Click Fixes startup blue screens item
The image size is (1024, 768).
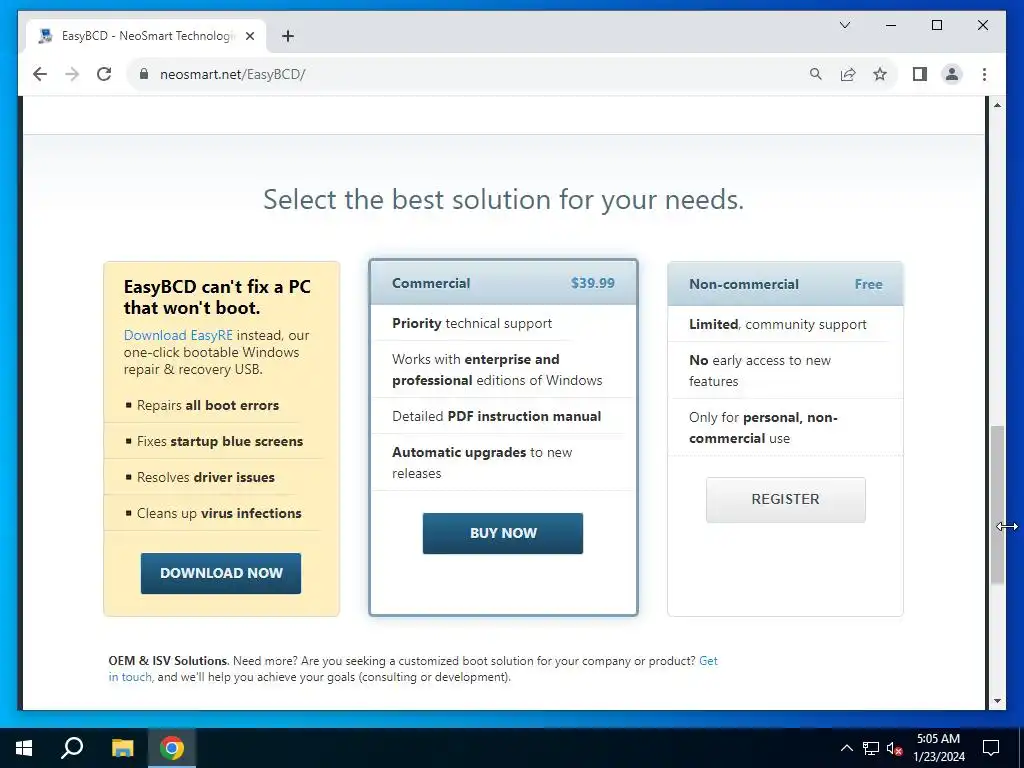220,441
